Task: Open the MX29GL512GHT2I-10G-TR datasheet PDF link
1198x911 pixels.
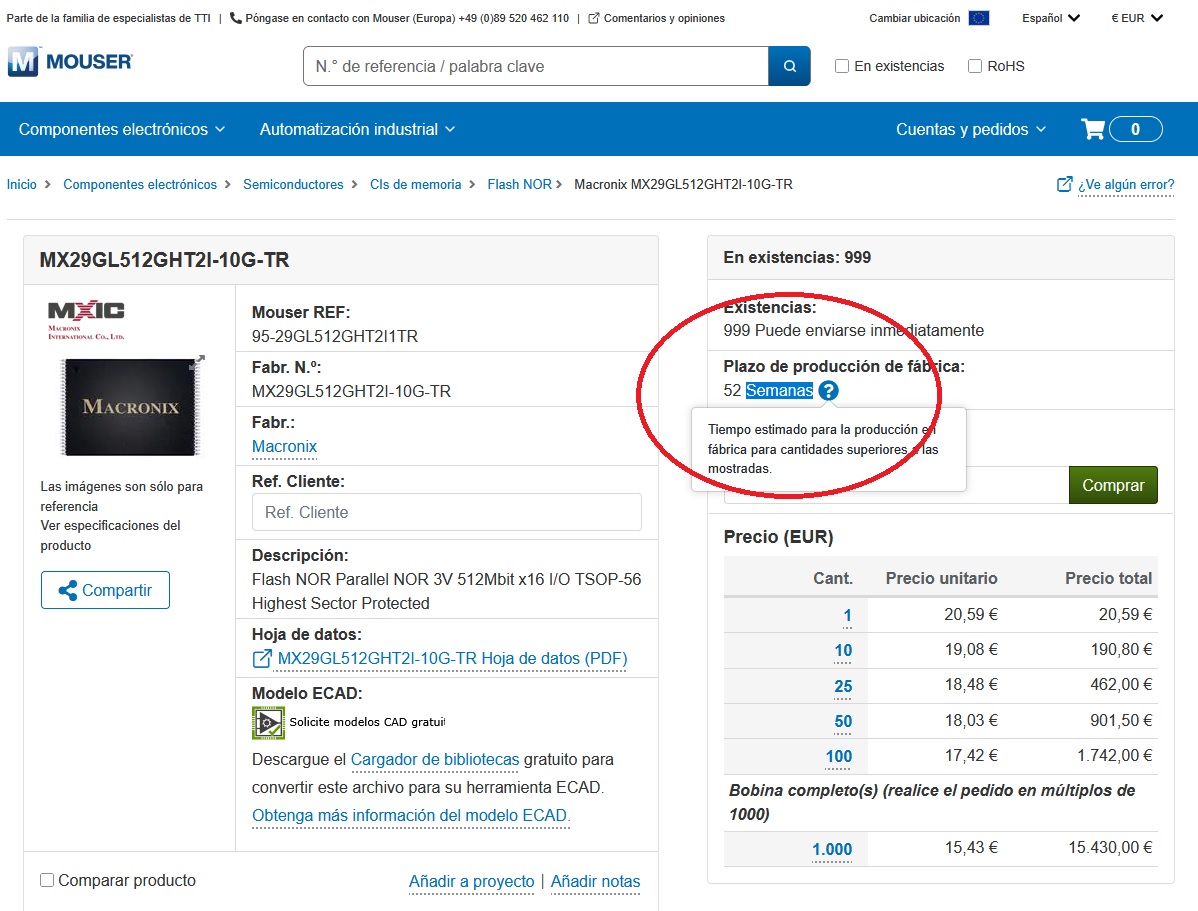Action: coord(452,659)
